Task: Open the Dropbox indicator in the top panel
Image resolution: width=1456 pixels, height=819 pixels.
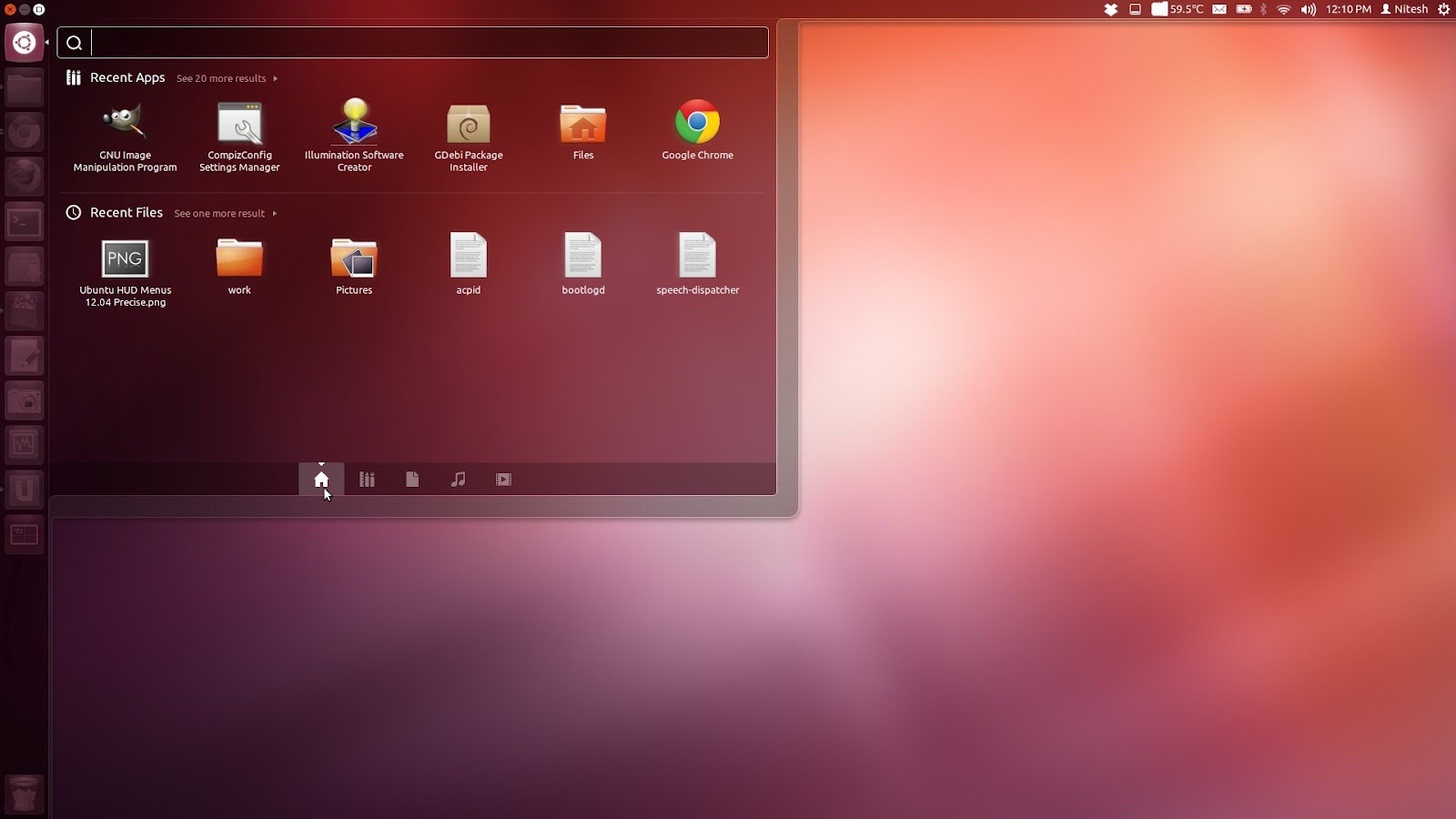Action: (1110, 9)
